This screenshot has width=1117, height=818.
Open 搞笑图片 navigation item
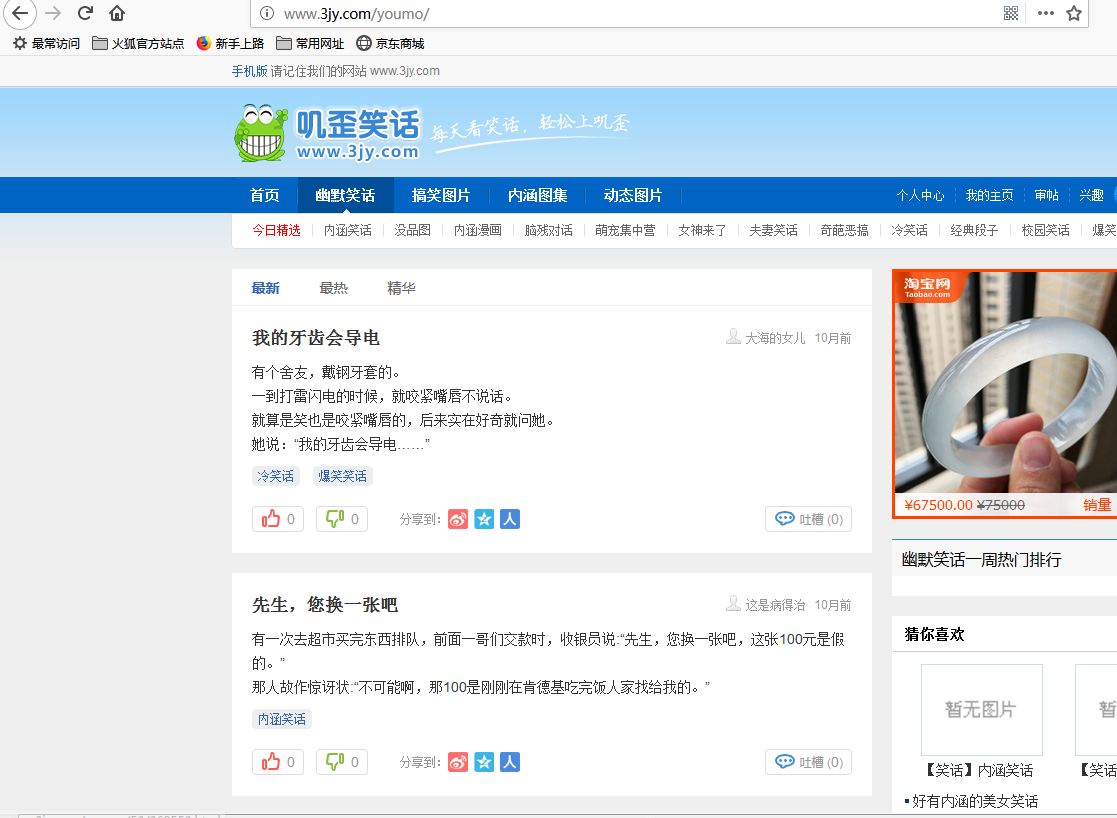(441, 195)
